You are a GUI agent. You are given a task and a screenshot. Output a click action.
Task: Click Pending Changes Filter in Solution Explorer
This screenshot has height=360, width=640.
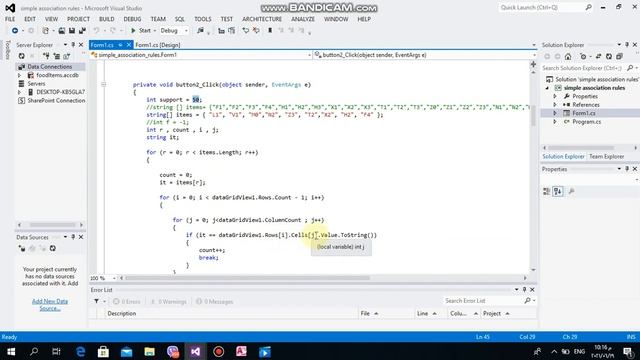tap(583, 56)
